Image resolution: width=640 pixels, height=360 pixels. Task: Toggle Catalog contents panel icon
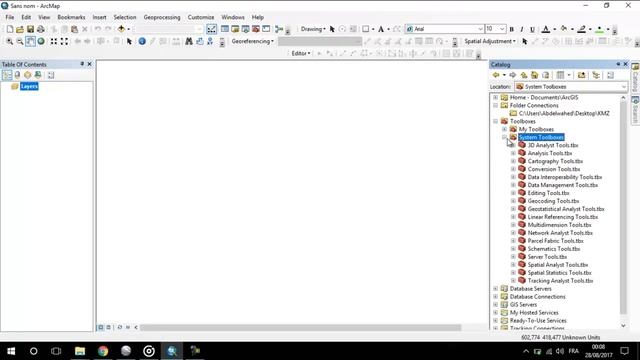596,75
